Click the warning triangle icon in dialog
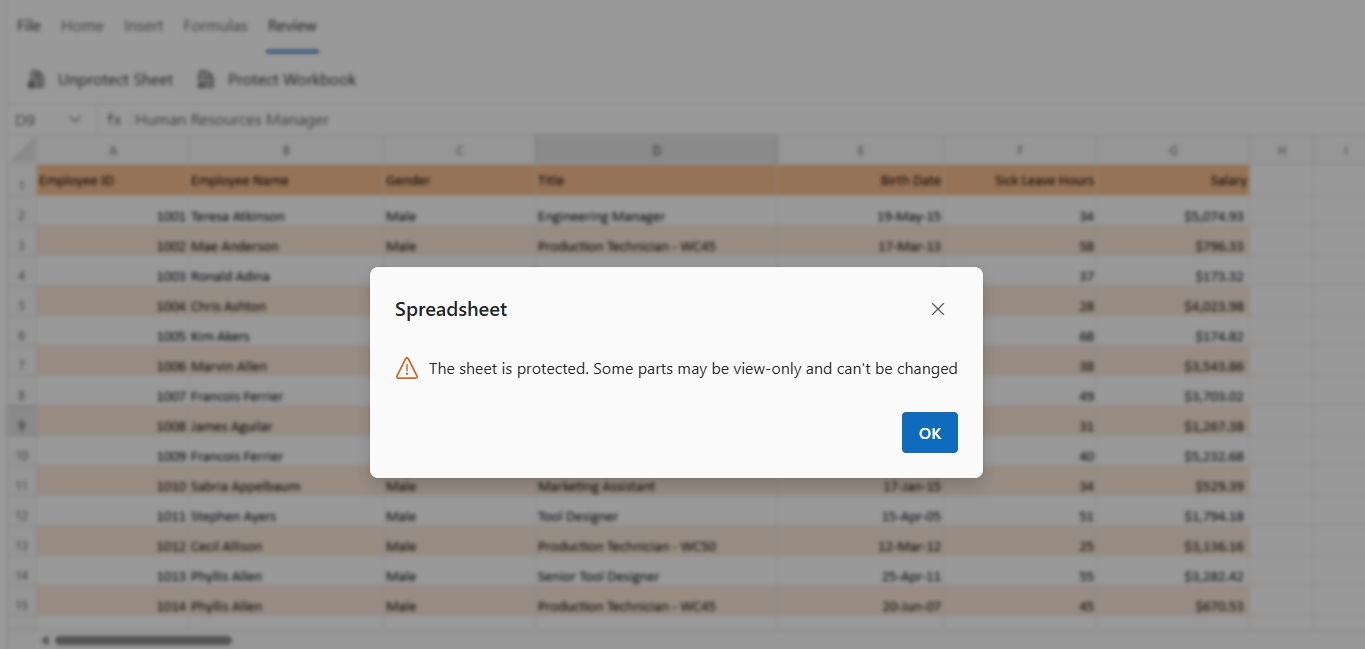The image size is (1365, 649). (407, 368)
